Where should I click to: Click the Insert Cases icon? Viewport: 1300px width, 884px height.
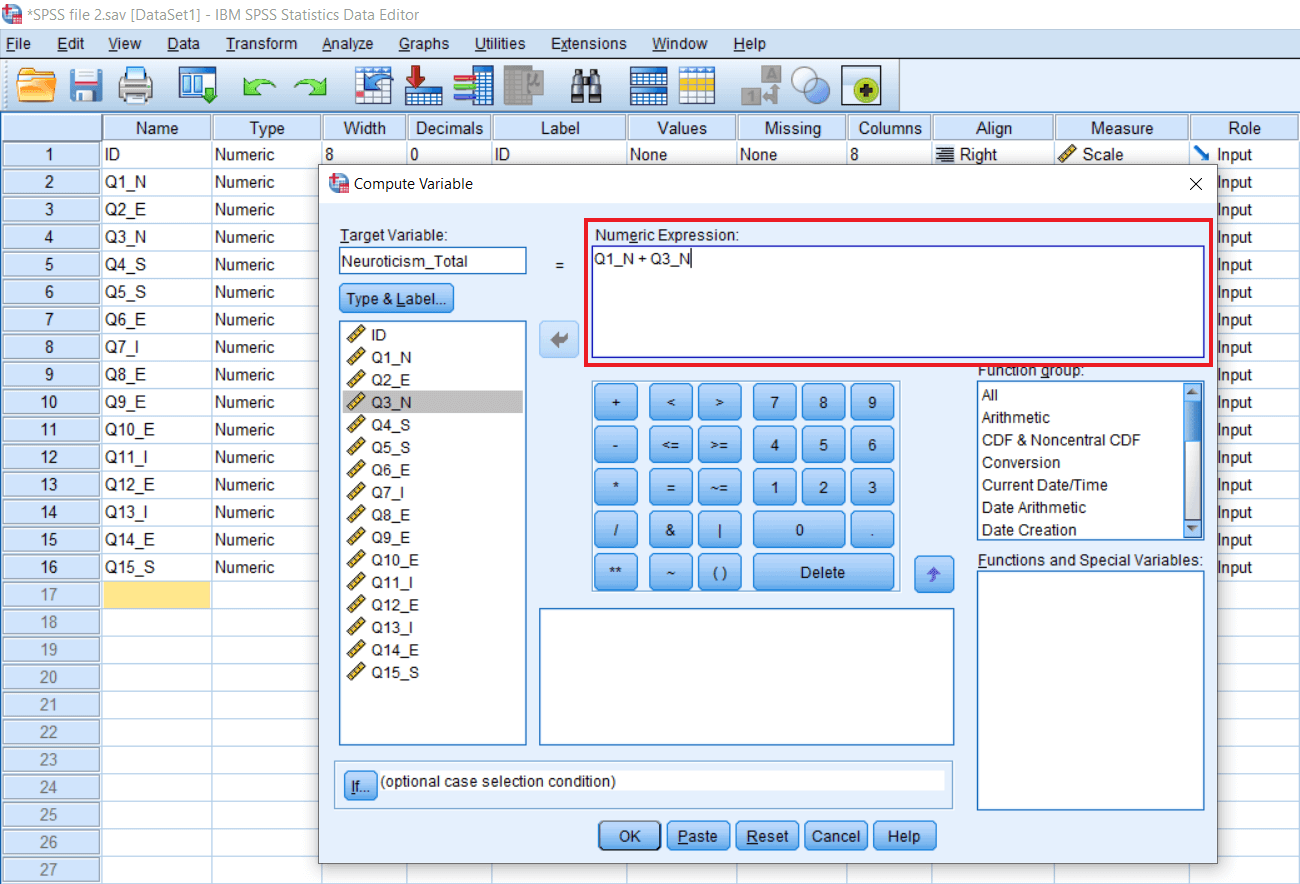pos(648,86)
